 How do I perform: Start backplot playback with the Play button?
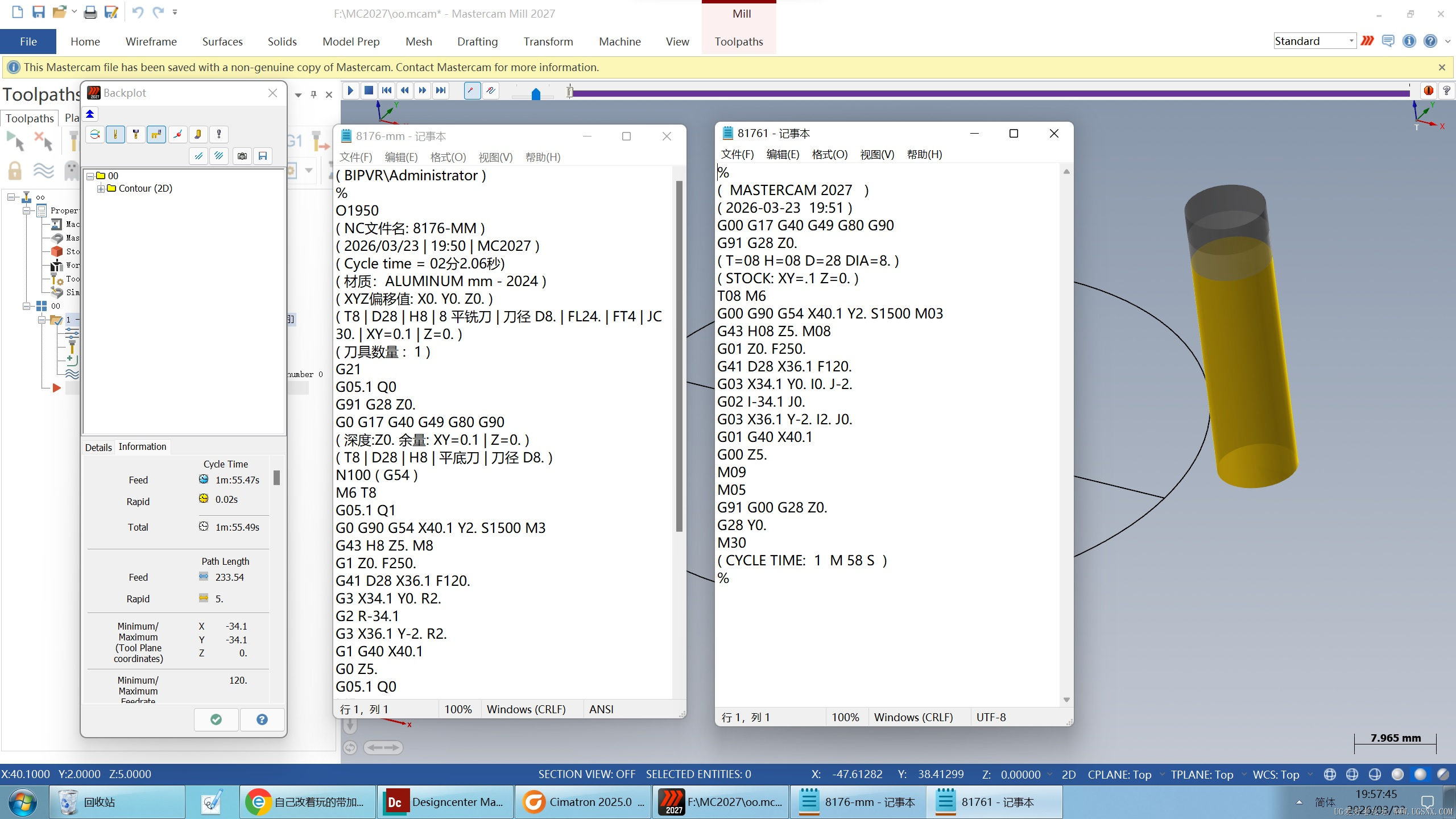350,90
